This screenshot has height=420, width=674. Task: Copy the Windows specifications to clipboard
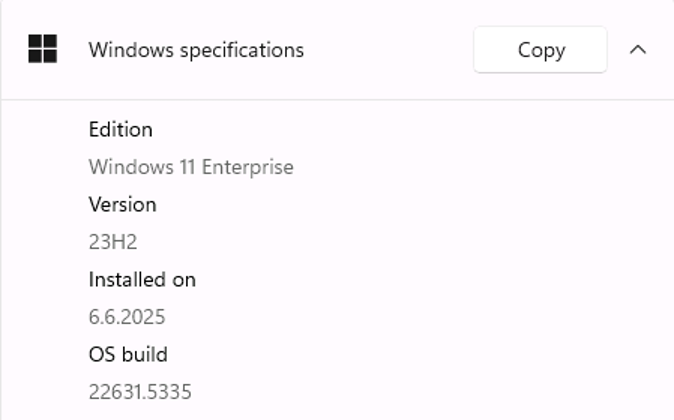[x=540, y=49]
